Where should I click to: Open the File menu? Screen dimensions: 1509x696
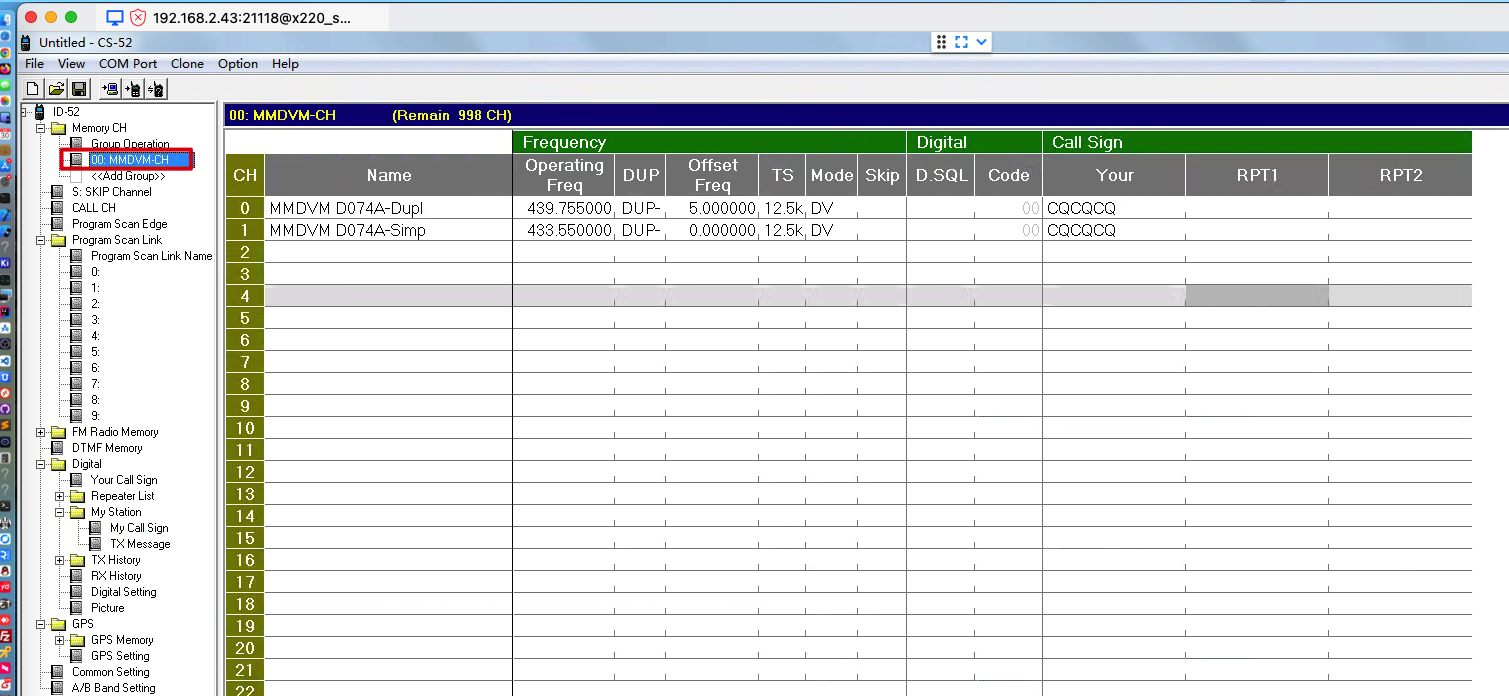click(35, 63)
